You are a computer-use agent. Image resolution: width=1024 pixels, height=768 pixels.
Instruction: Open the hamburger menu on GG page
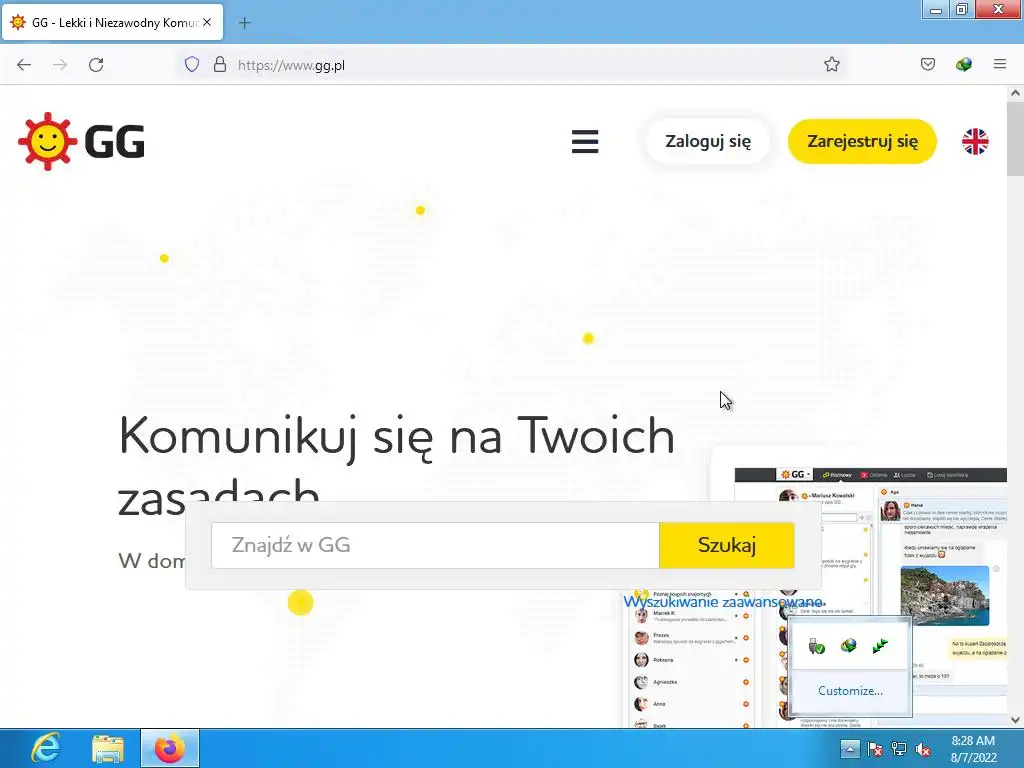(584, 141)
